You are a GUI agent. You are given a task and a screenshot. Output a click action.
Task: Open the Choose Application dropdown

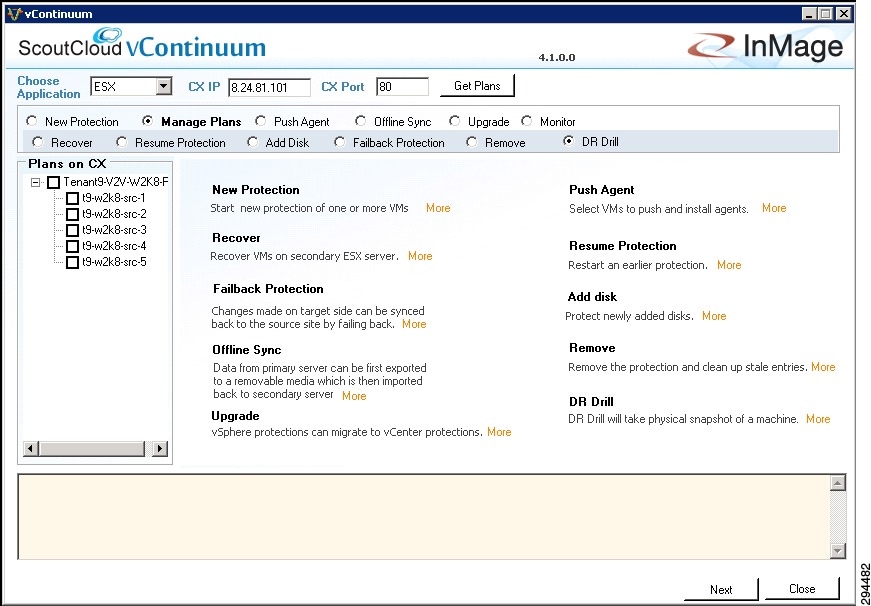(163, 87)
